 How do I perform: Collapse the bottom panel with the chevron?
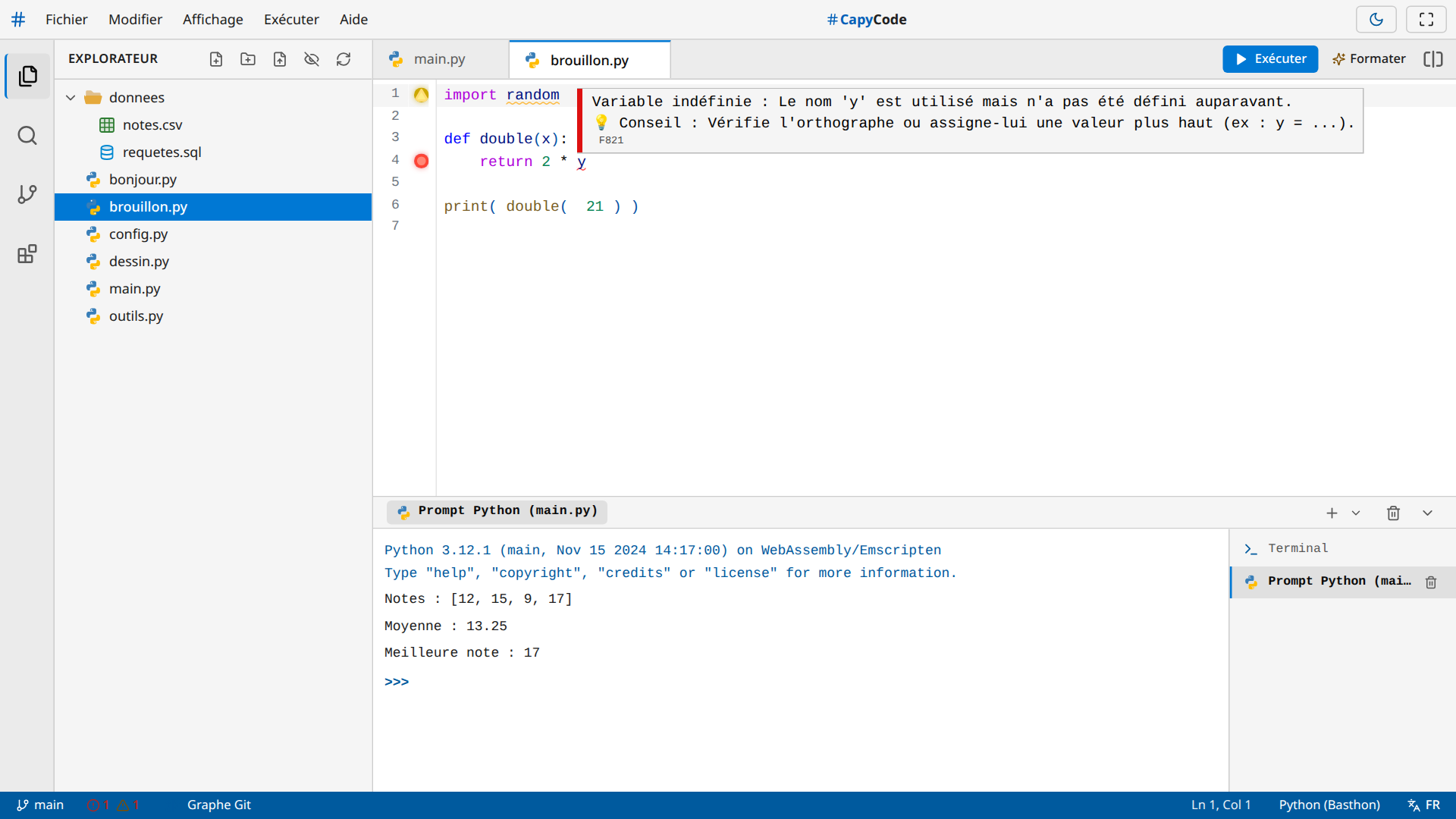(1428, 513)
